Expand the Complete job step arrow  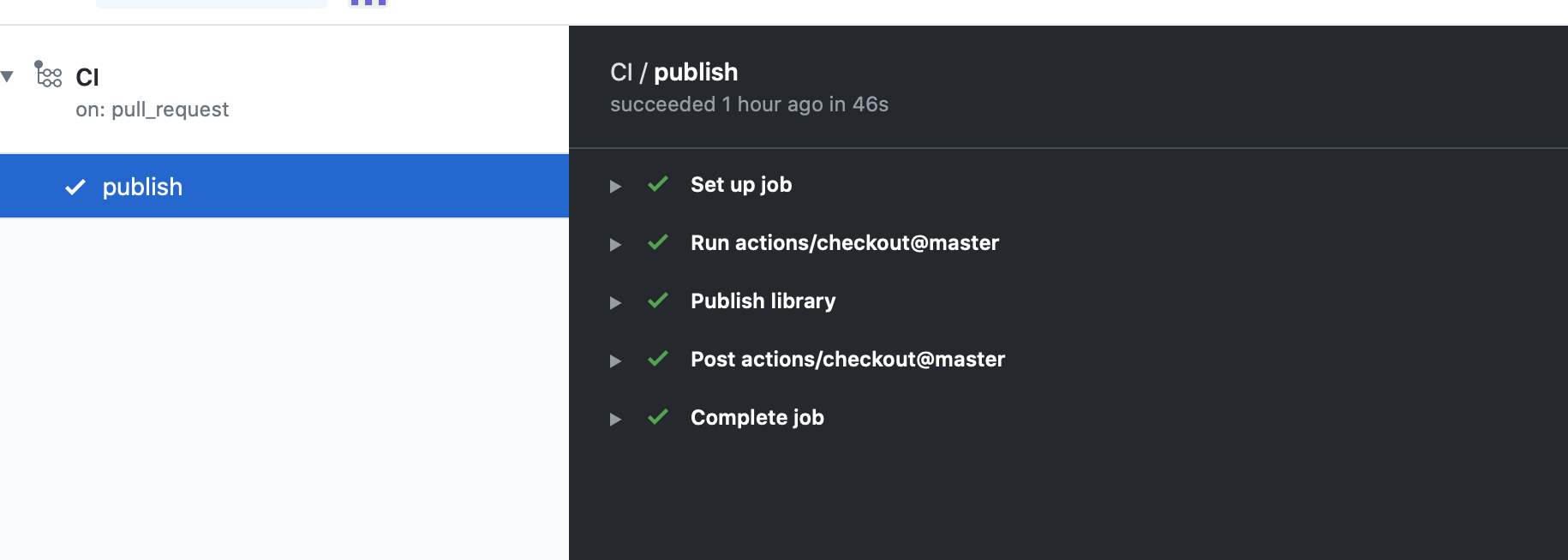point(615,419)
